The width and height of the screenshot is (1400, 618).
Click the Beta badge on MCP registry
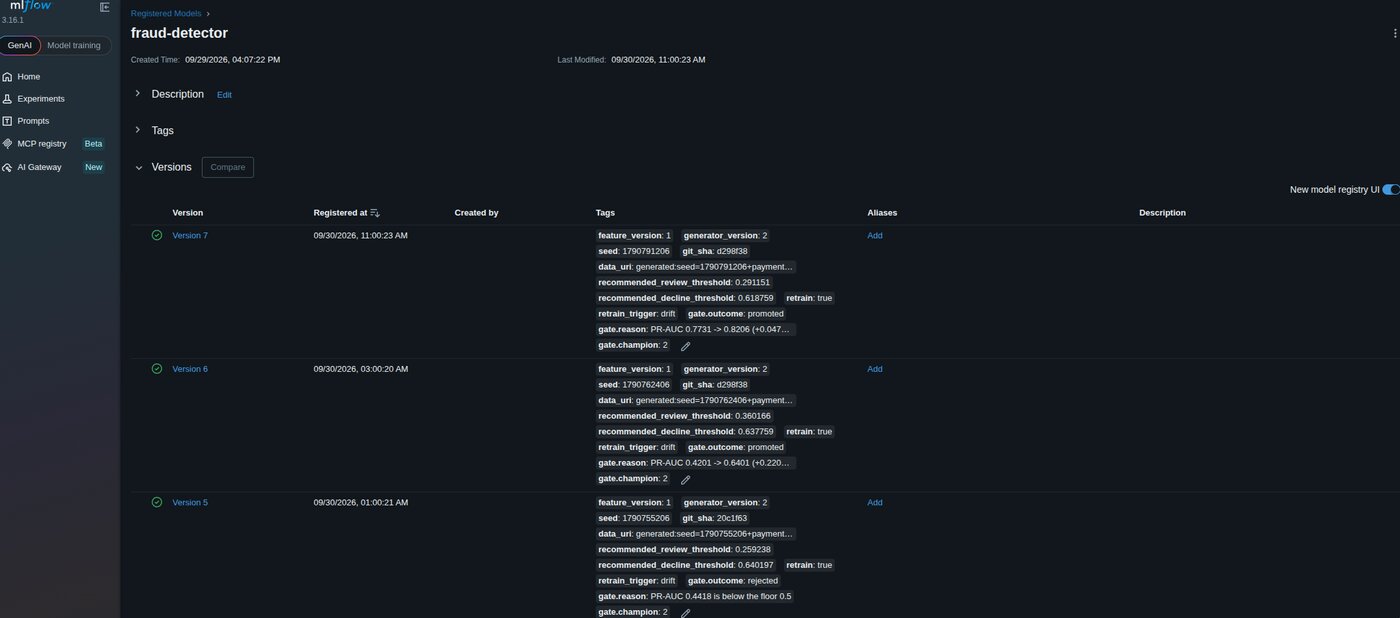93,144
